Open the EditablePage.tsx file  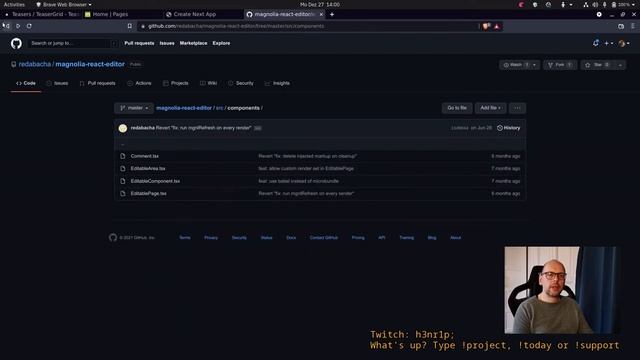pyautogui.click(x=149, y=193)
